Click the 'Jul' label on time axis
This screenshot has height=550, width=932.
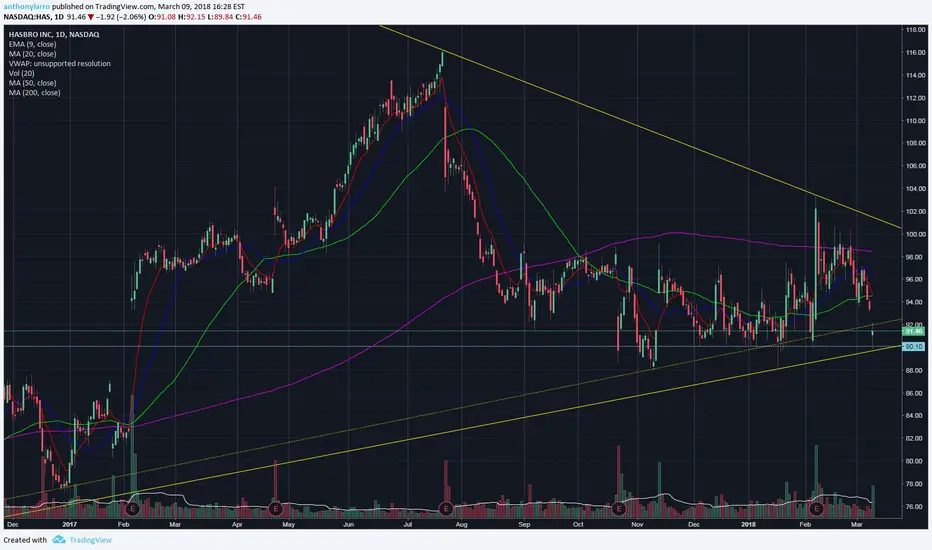pos(408,524)
